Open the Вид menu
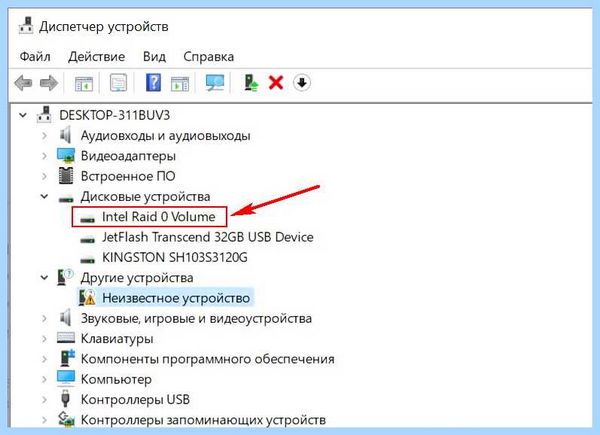The width and height of the screenshot is (600, 435). tap(154, 57)
